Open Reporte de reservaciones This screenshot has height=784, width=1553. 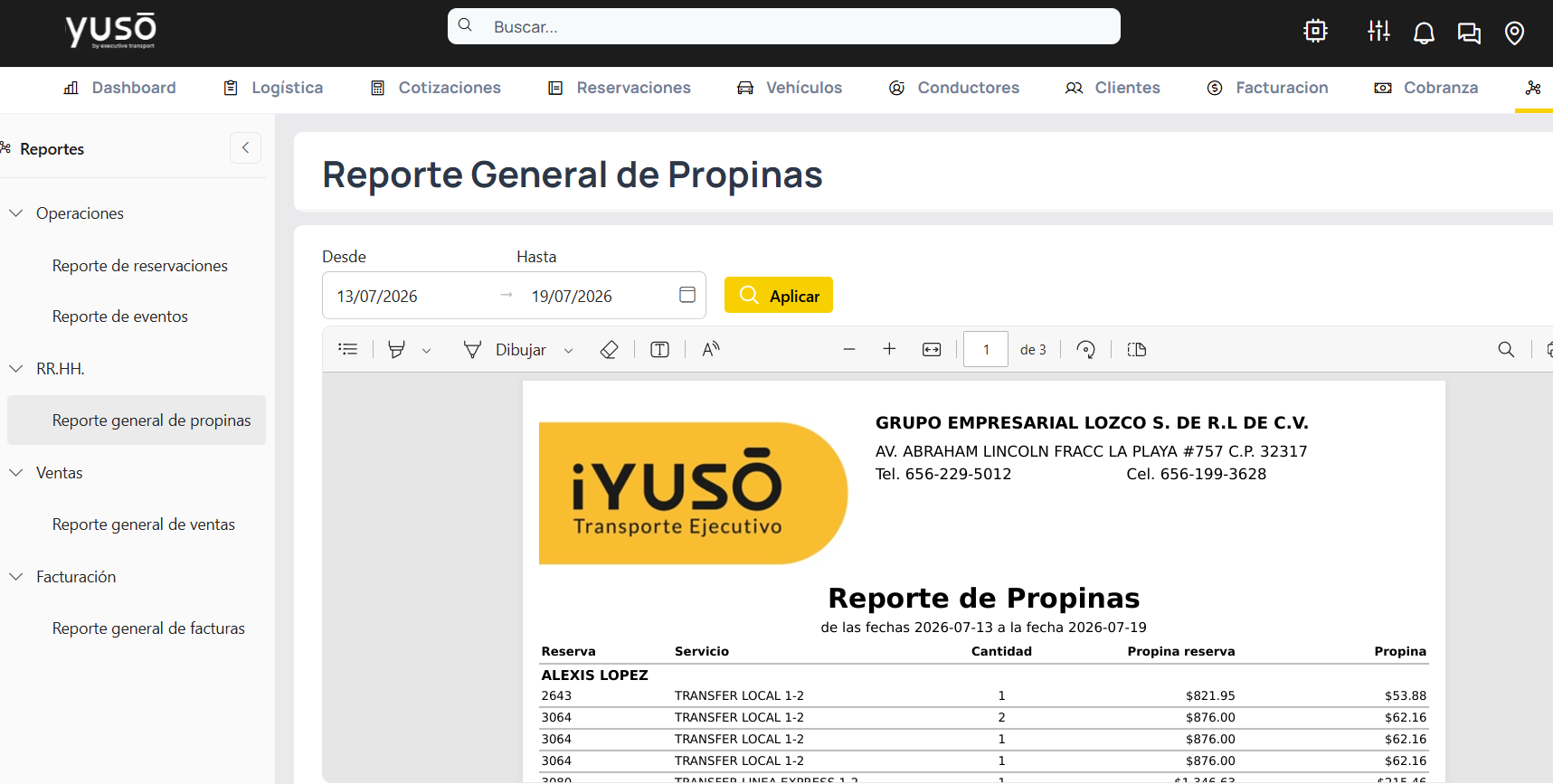tap(140, 266)
